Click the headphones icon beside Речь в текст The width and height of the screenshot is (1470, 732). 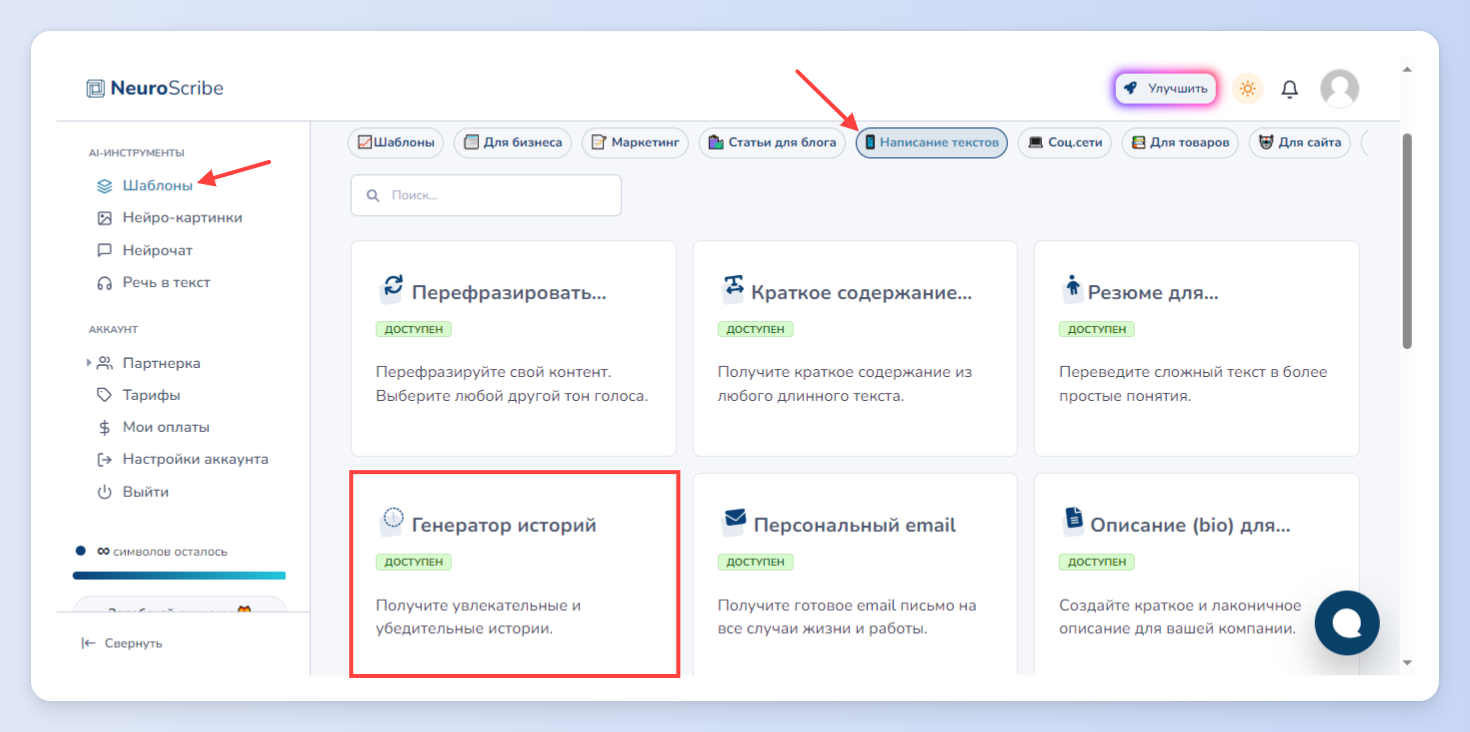point(104,283)
